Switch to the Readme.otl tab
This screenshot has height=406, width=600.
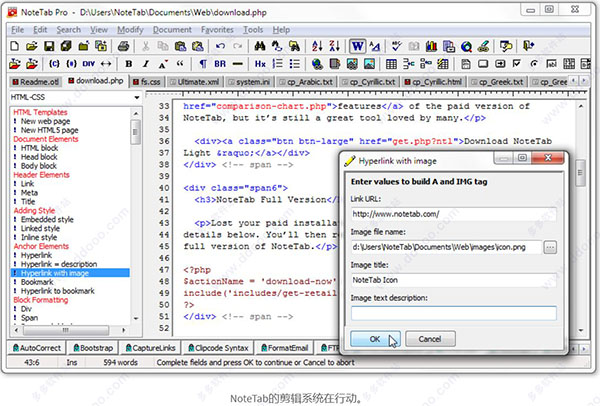(x=35, y=82)
